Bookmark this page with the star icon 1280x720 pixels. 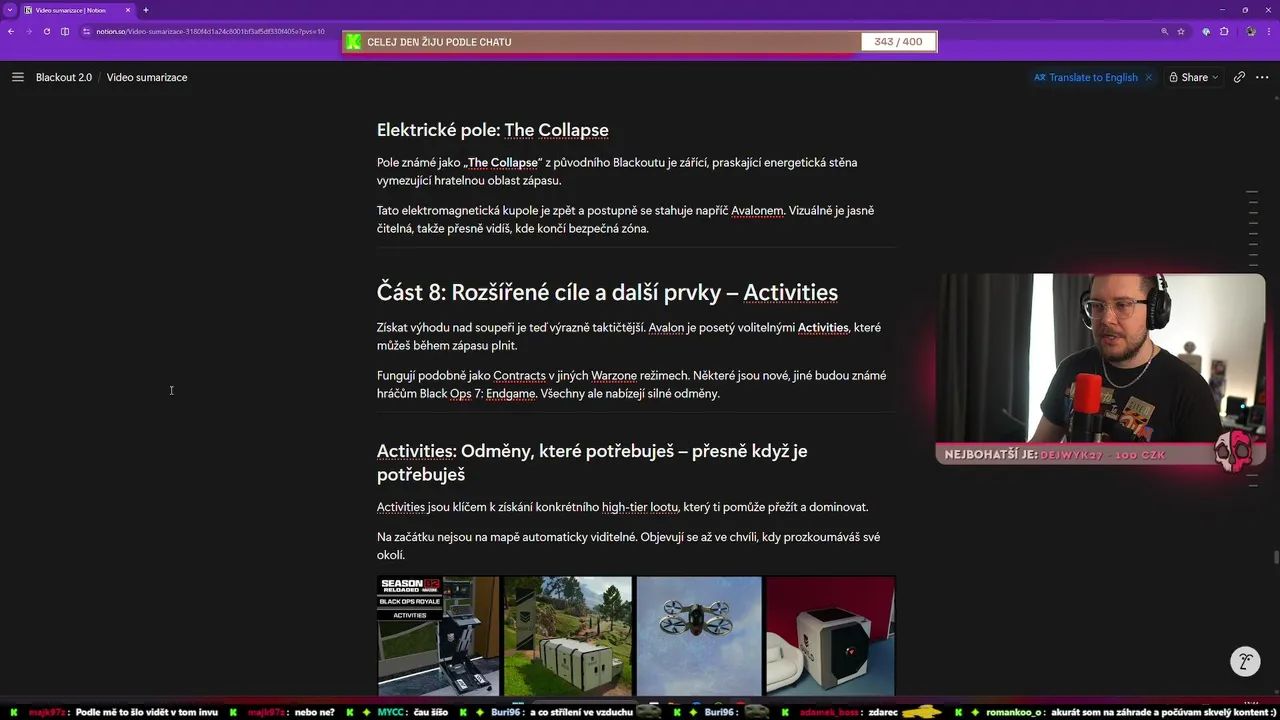point(1181,31)
